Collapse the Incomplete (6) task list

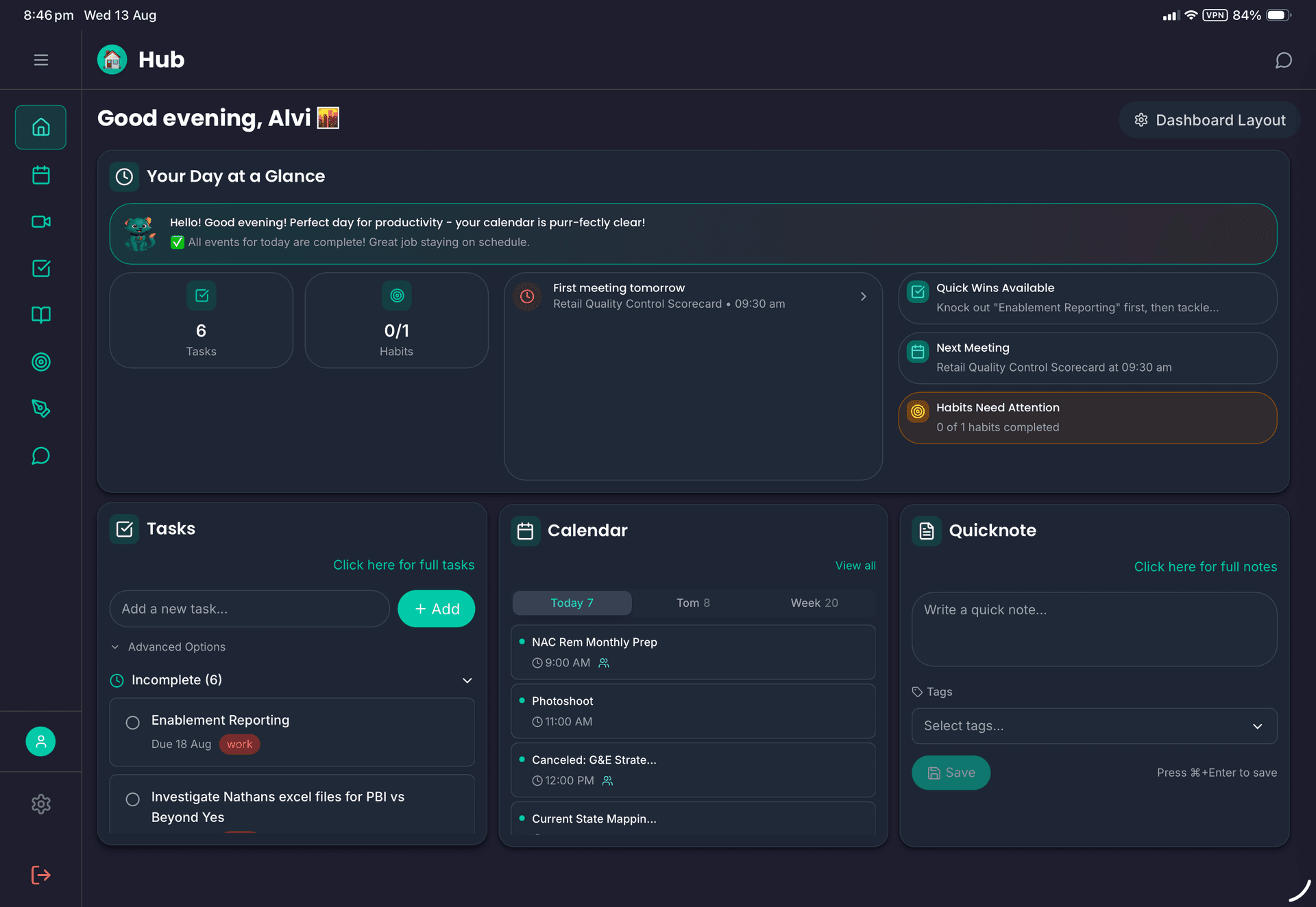(467, 680)
